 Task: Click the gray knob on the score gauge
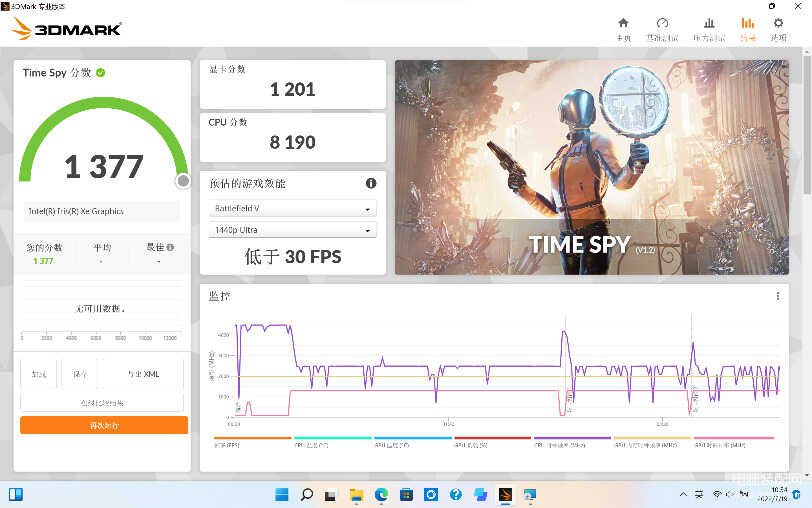[x=183, y=181]
